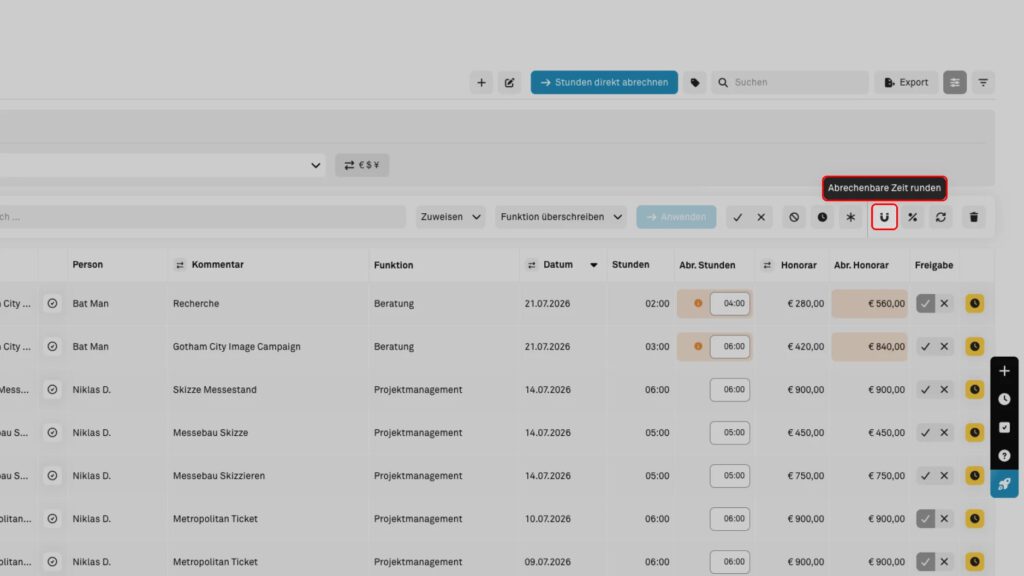Click the checkbox task icon in the right sidebar
Viewport: 1024px width, 576px height.
click(x=1004, y=427)
